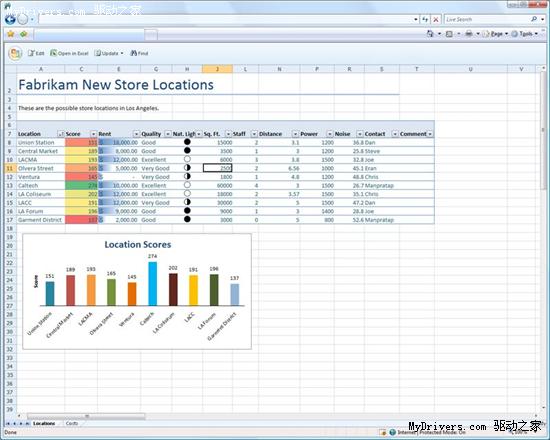
Task: Open the Noise column filter arrow
Action: [360, 134]
